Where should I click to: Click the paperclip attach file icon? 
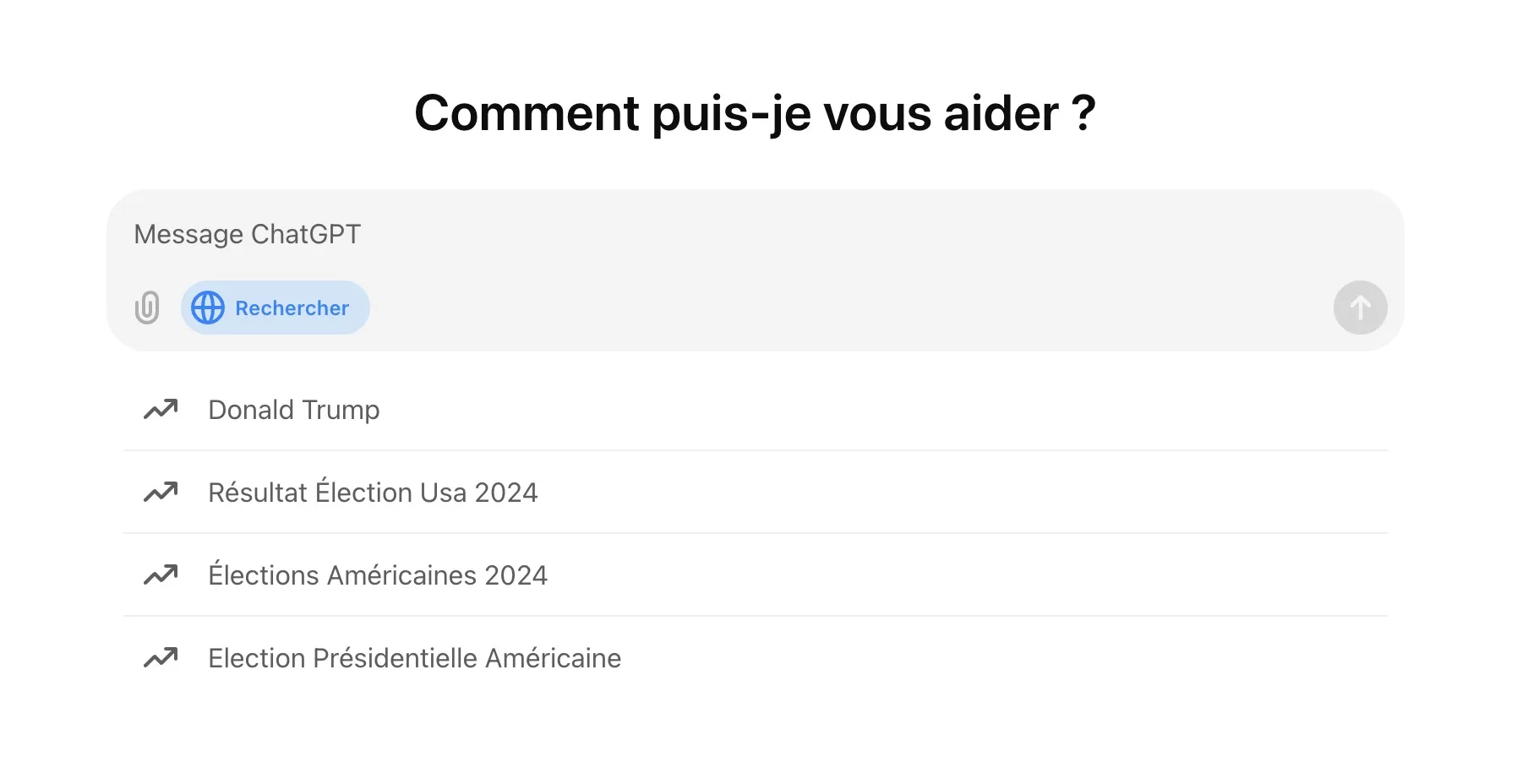tap(147, 308)
